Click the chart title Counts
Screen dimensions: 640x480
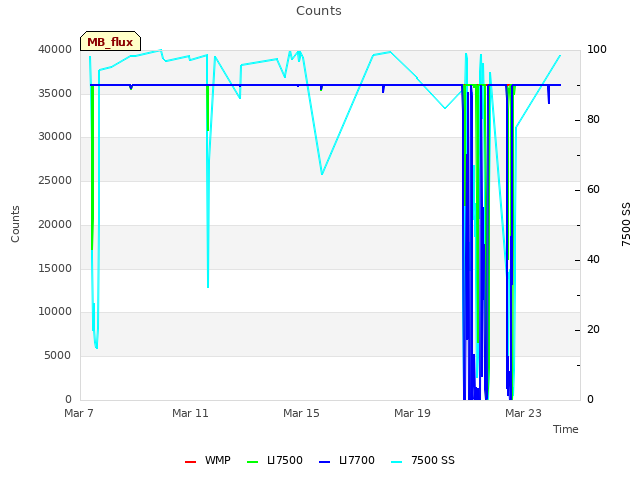pyautogui.click(x=319, y=11)
